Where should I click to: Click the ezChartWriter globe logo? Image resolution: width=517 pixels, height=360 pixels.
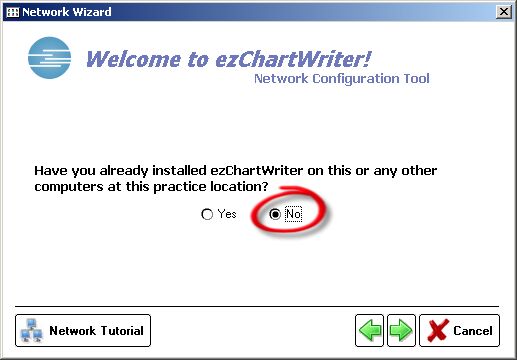49,58
